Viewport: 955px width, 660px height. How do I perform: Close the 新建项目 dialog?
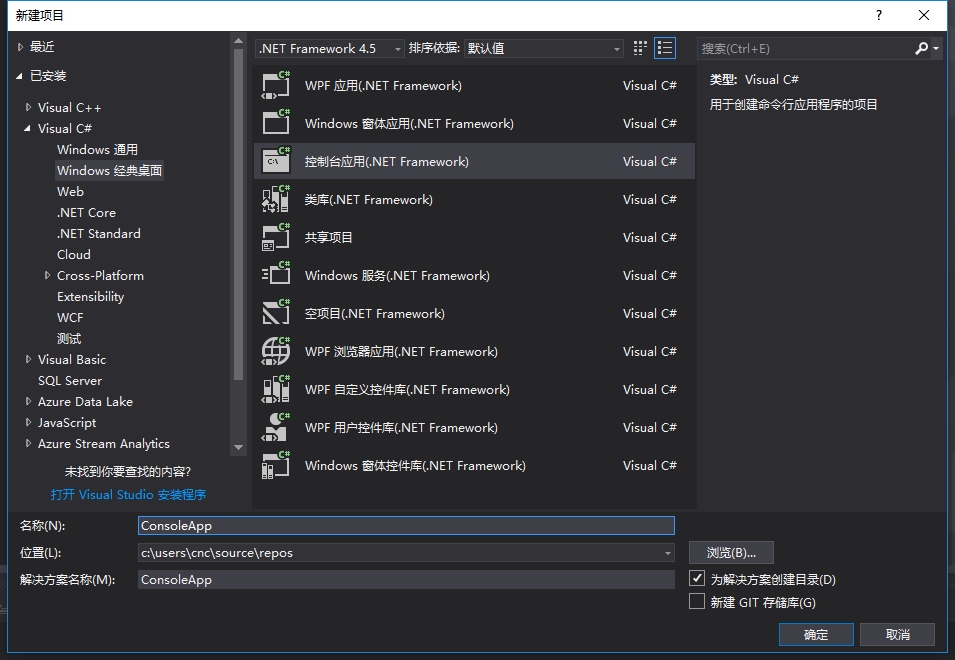(x=923, y=15)
